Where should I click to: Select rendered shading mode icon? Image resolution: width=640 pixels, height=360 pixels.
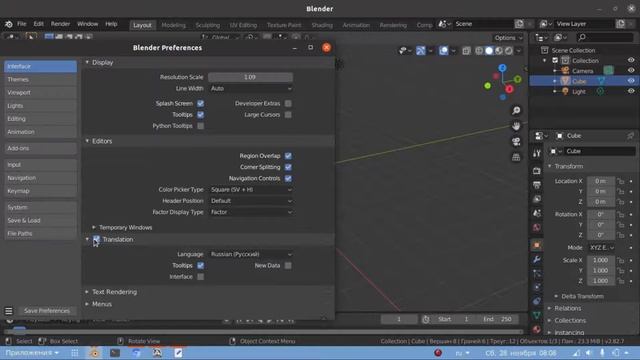pos(509,51)
